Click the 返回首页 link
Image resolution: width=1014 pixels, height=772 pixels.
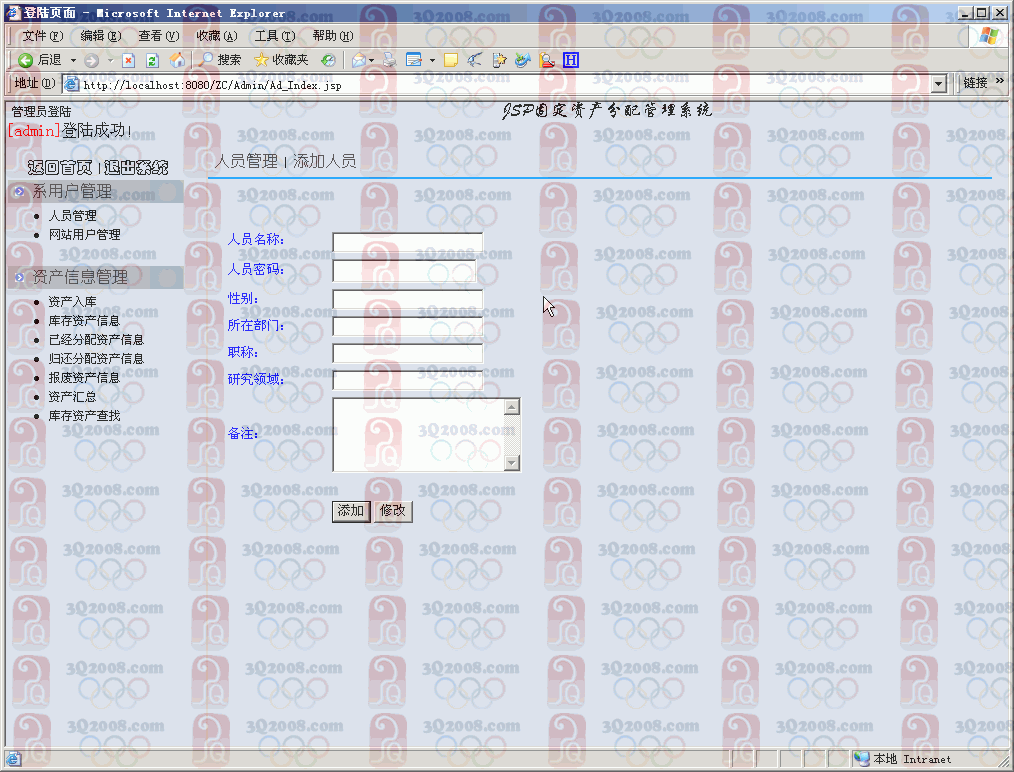59,168
